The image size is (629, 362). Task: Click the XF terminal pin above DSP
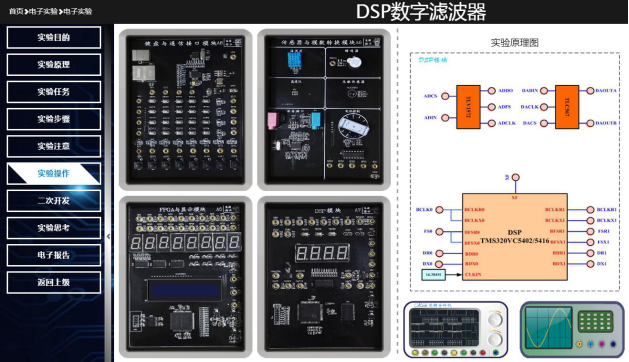pyautogui.click(x=516, y=177)
